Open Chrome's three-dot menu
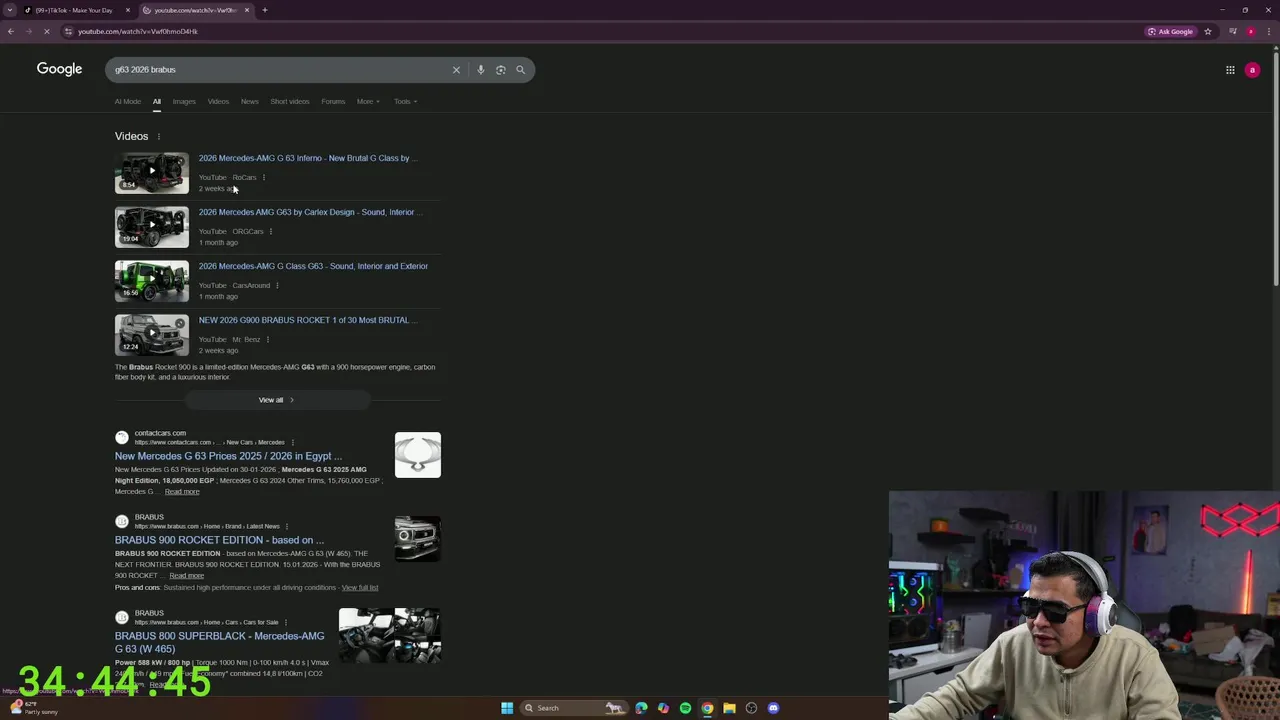1280x720 pixels. pos(1267,31)
